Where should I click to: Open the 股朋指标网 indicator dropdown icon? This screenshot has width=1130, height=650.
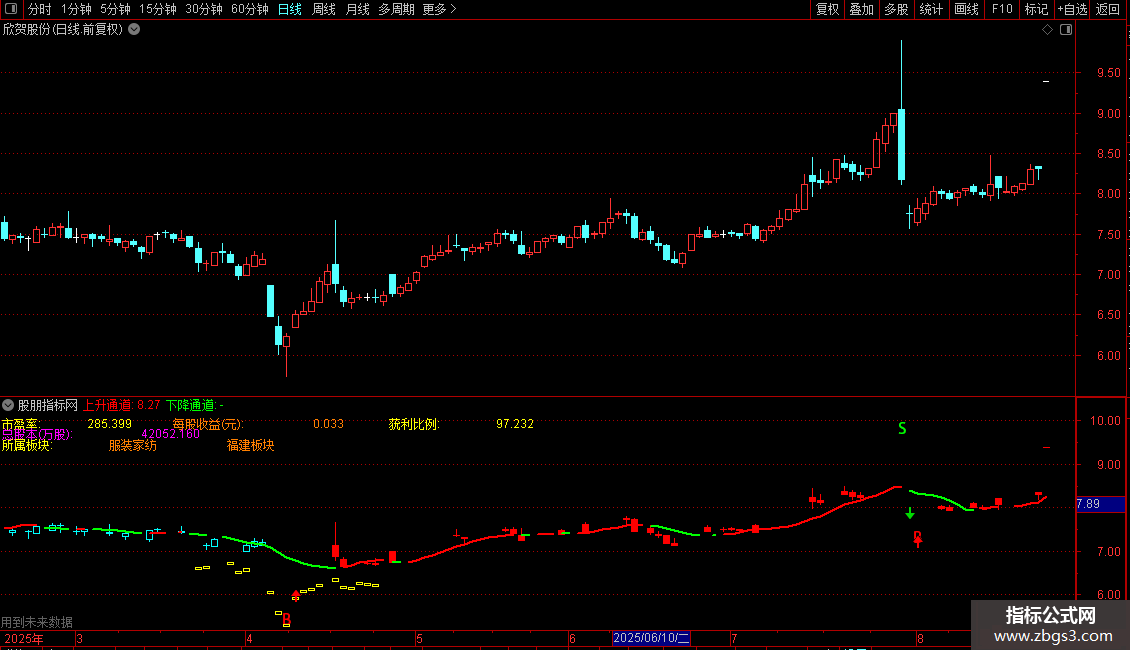click(x=8, y=405)
